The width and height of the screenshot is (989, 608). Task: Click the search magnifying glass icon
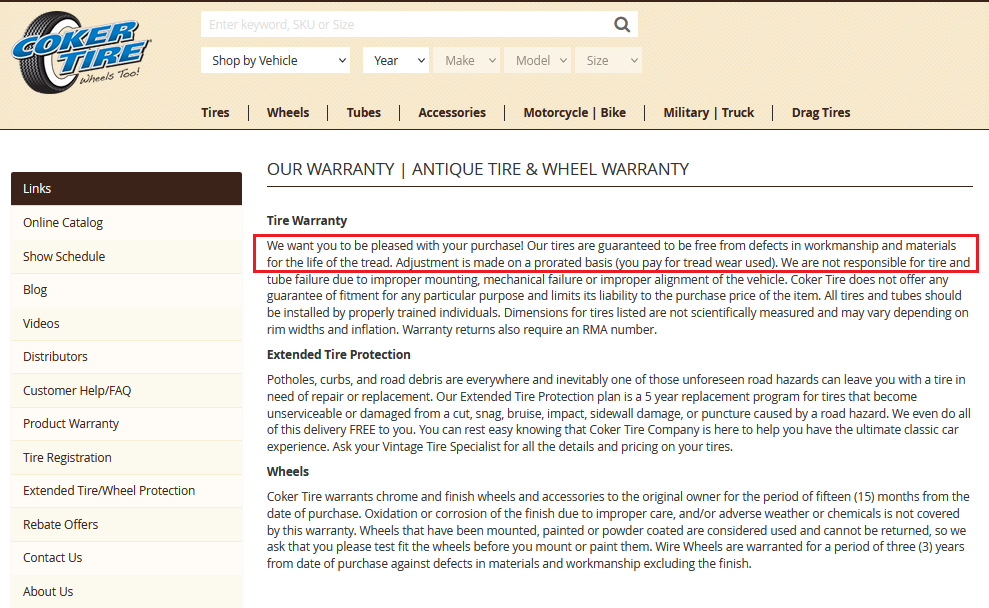point(622,25)
